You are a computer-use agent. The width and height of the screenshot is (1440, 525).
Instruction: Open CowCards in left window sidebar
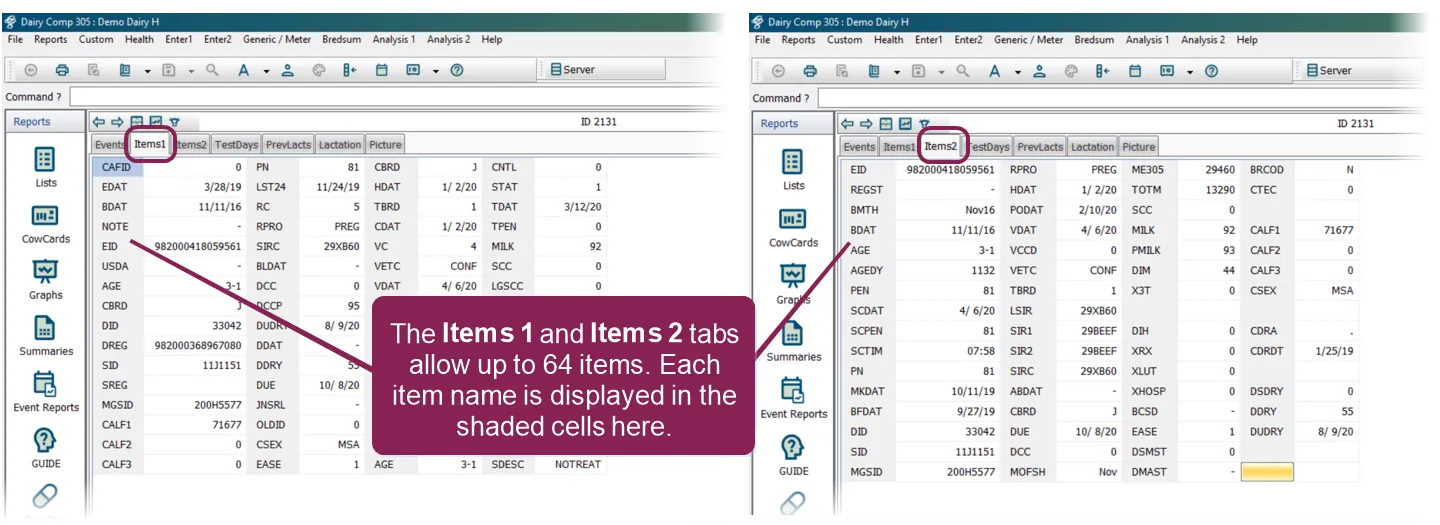click(46, 224)
